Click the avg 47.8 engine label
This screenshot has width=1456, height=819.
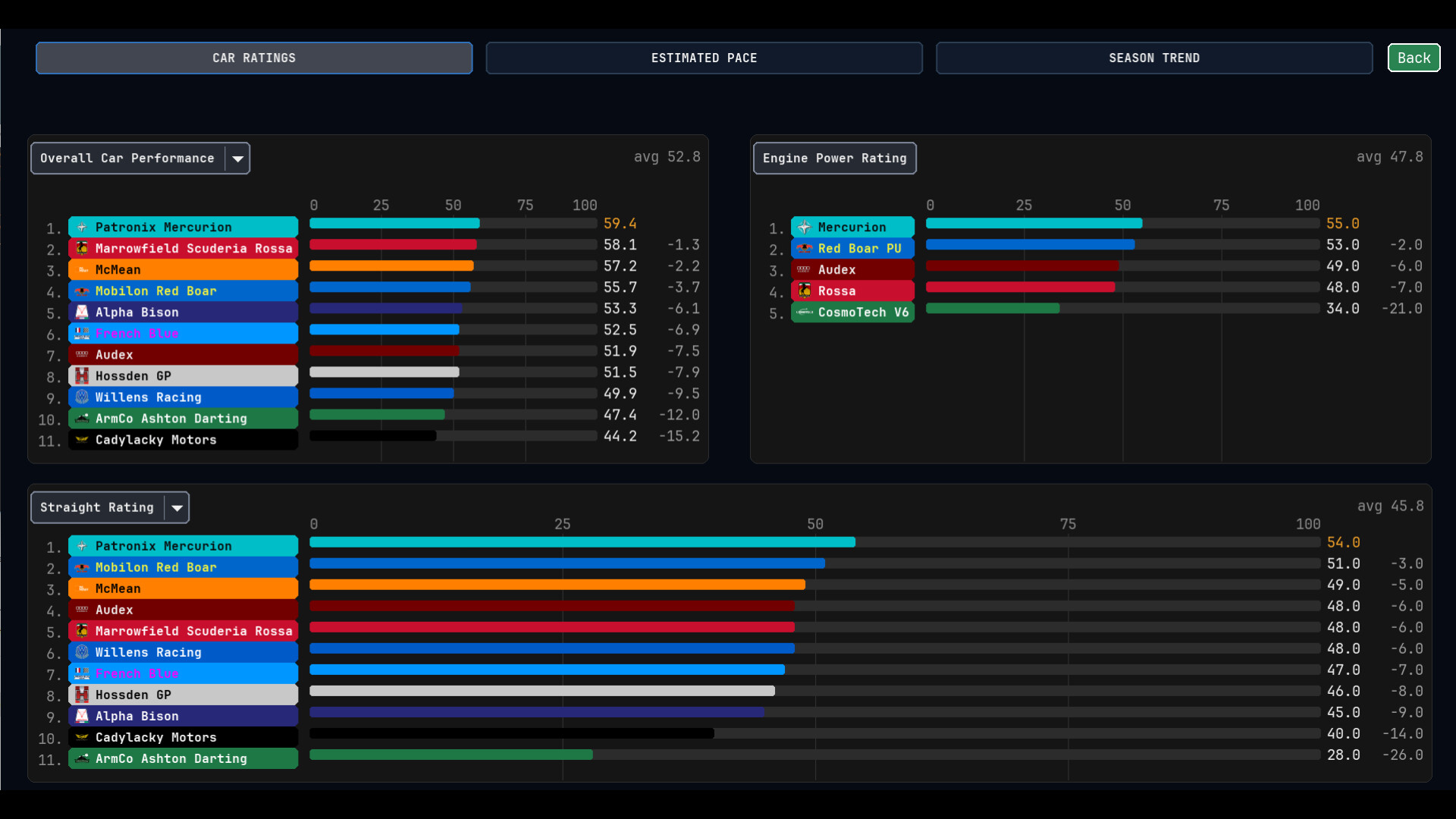click(x=1389, y=157)
